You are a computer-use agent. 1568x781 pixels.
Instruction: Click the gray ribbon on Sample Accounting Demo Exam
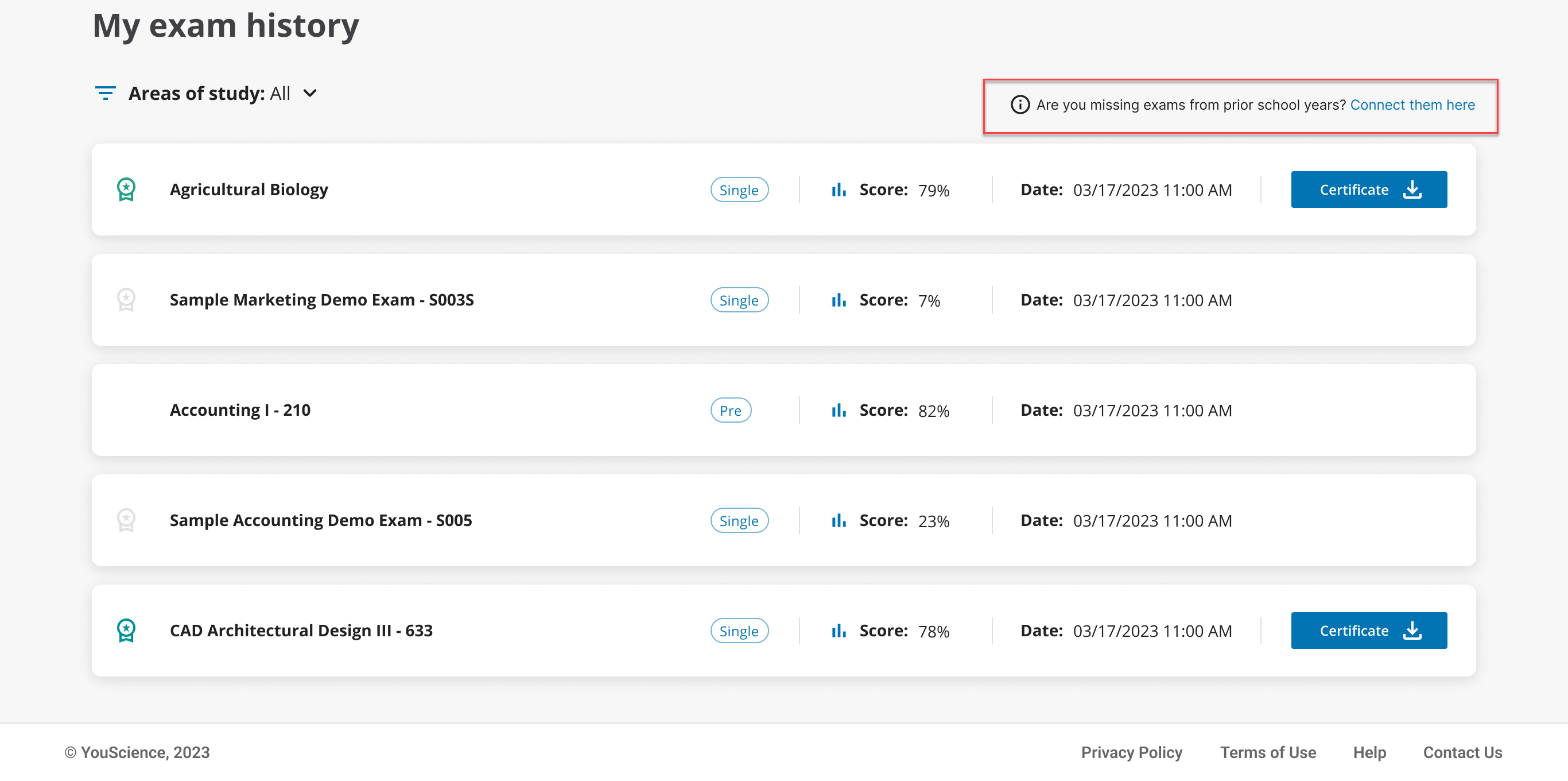coord(126,520)
